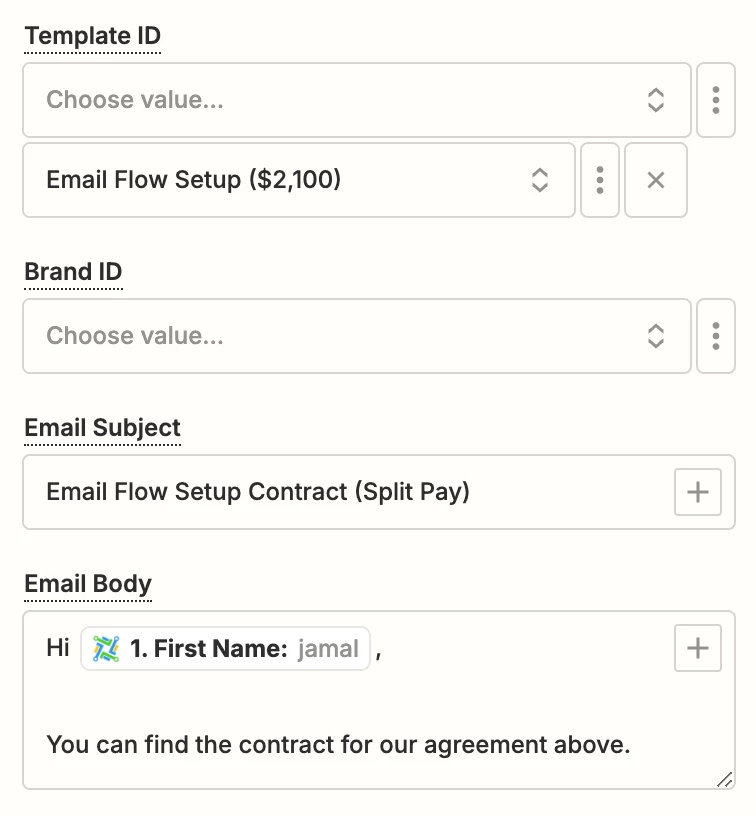Click up-down chevron in Email Flow Setup field
This screenshot has height=816, width=756.
coord(540,180)
